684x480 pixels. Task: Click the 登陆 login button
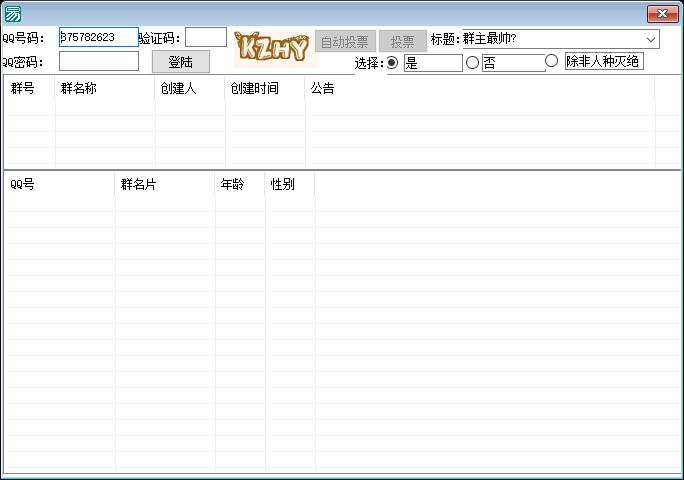pos(181,62)
